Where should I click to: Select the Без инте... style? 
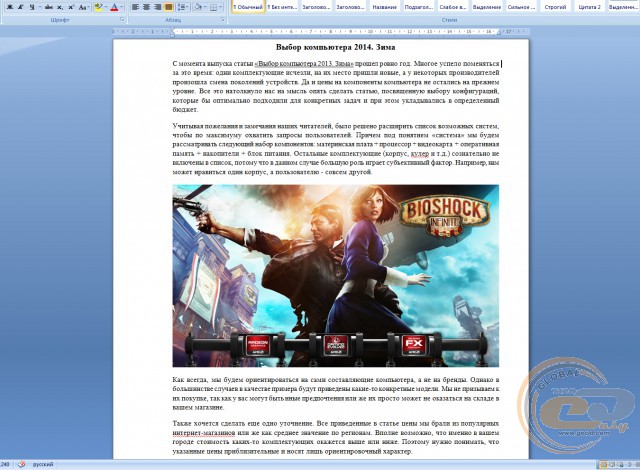(282, 7)
